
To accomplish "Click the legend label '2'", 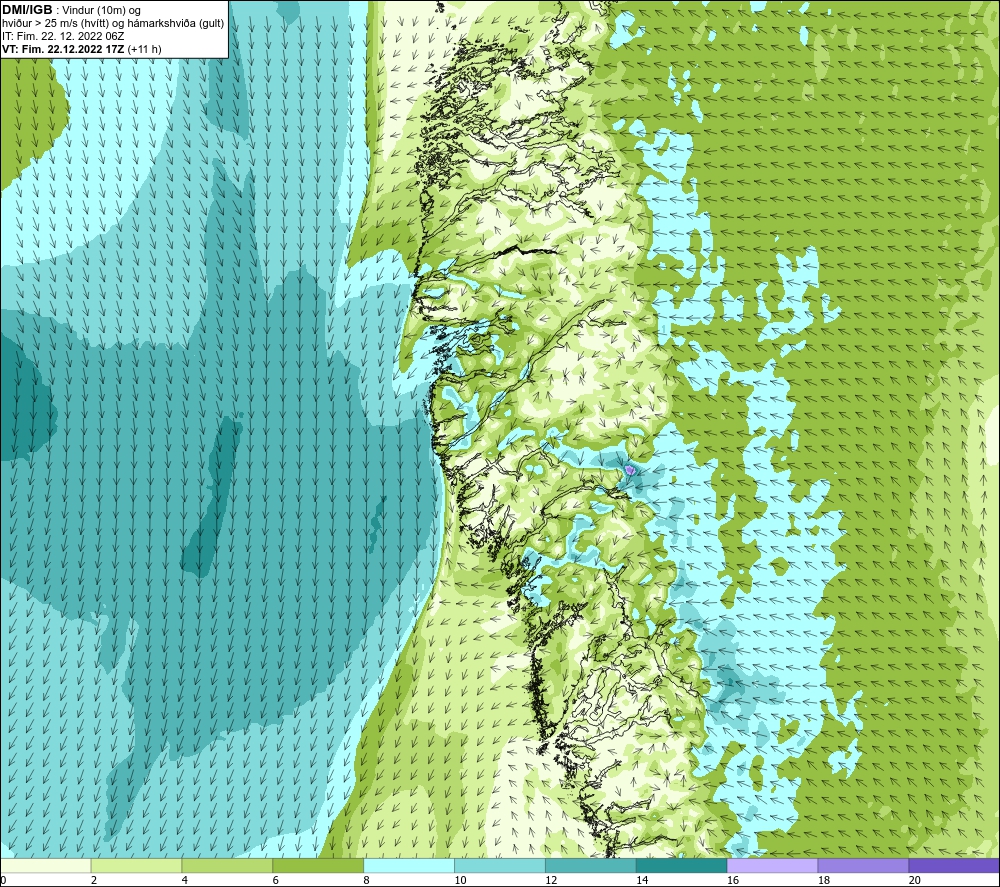I will [x=94, y=880].
